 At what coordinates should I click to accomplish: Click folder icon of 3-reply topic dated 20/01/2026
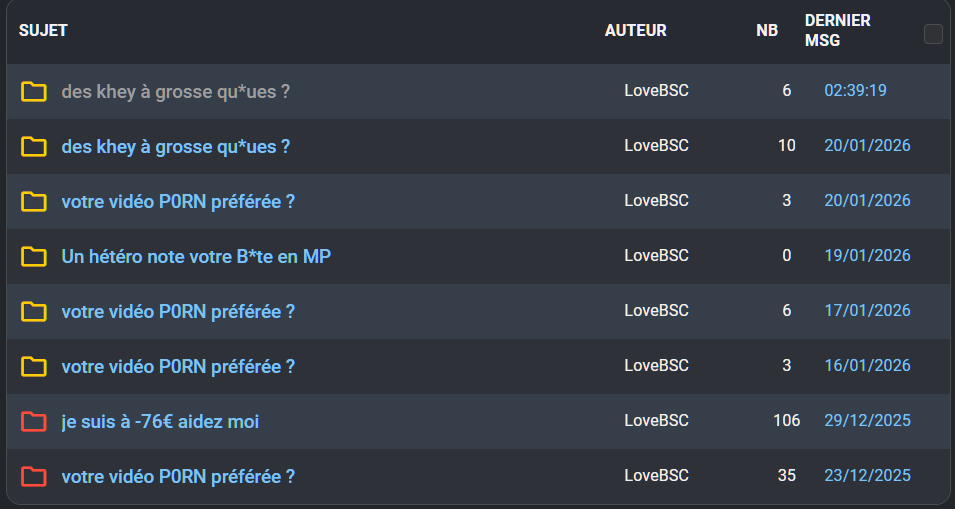[x=34, y=202]
